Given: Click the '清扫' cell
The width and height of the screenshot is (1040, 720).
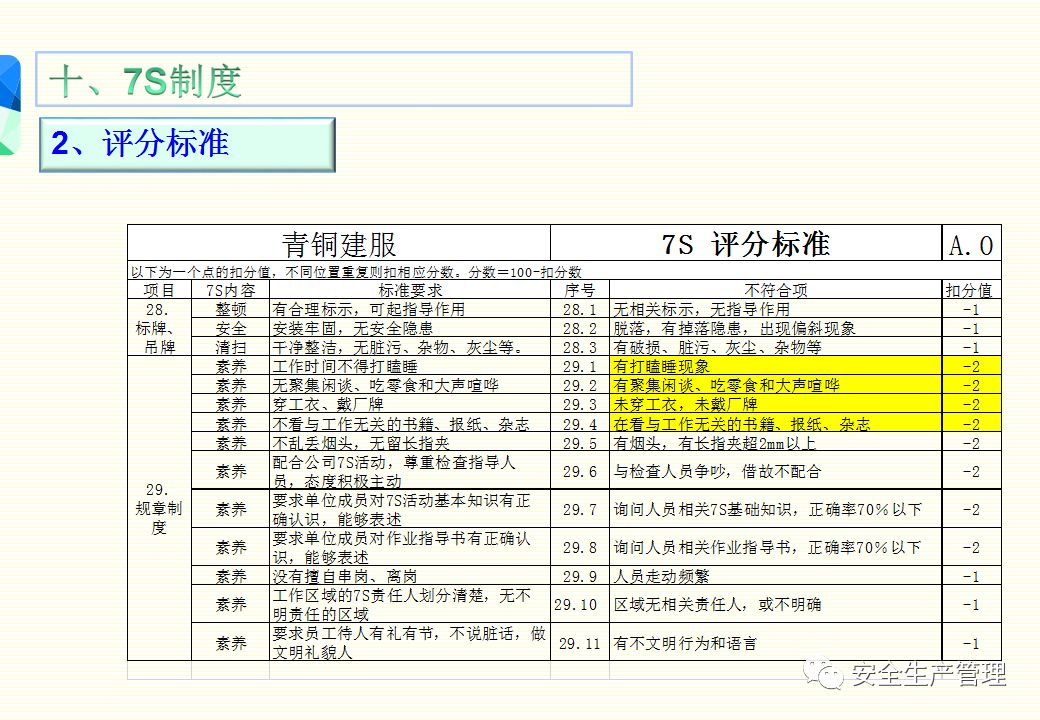Looking at the screenshot, I should tap(230, 347).
